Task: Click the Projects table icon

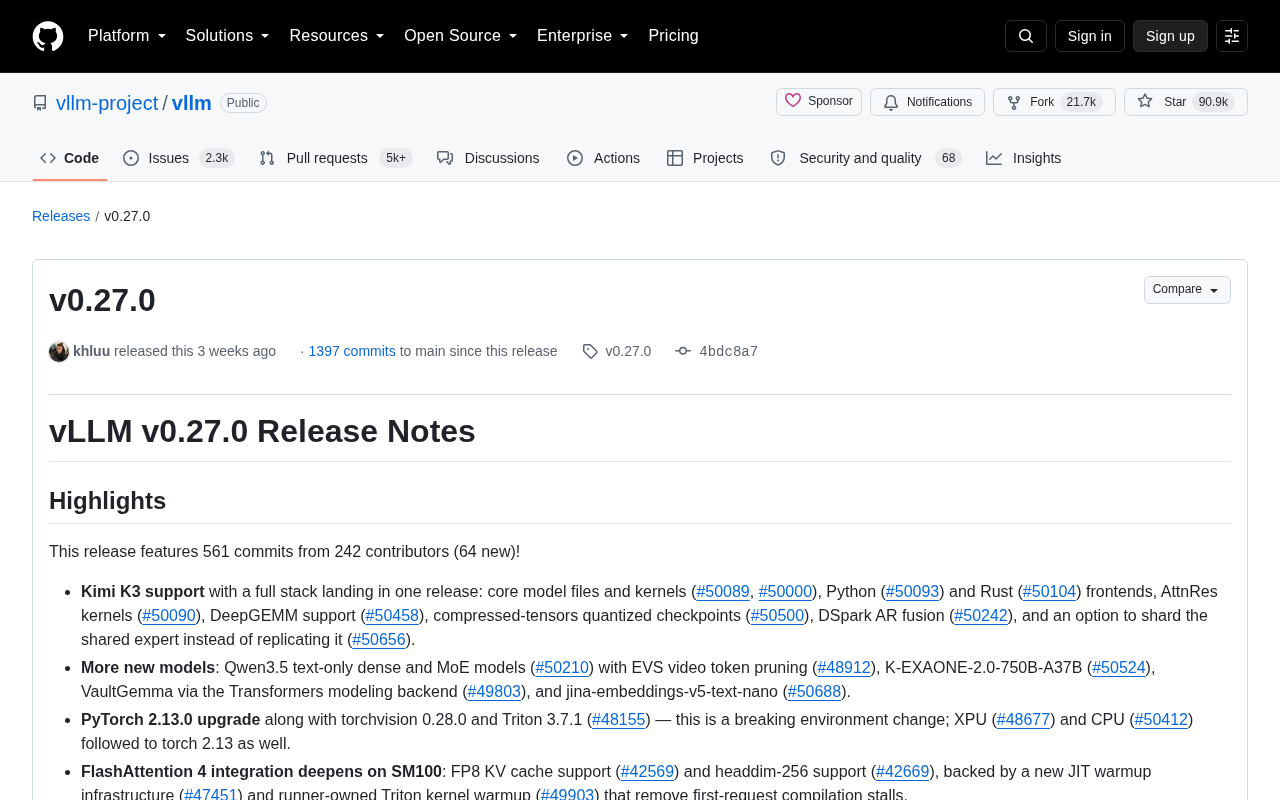Action: pyautogui.click(x=675, y=158)
